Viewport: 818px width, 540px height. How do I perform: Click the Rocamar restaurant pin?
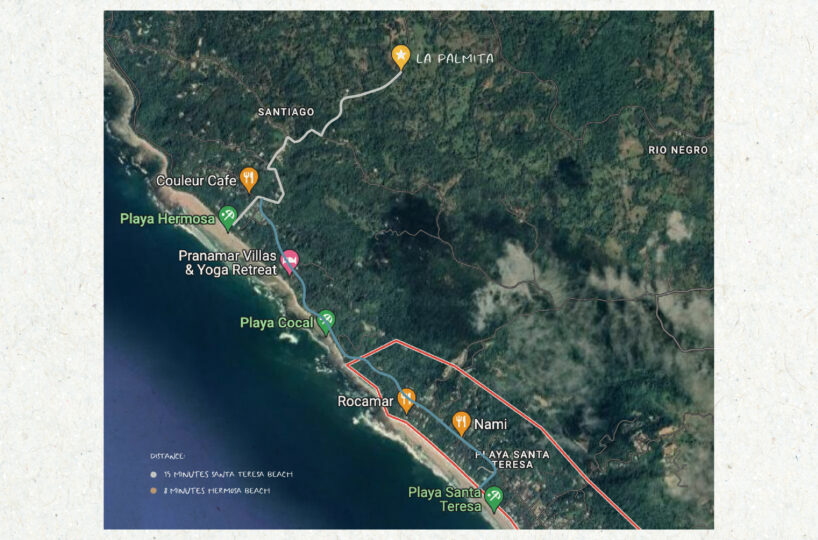[406, 401]
